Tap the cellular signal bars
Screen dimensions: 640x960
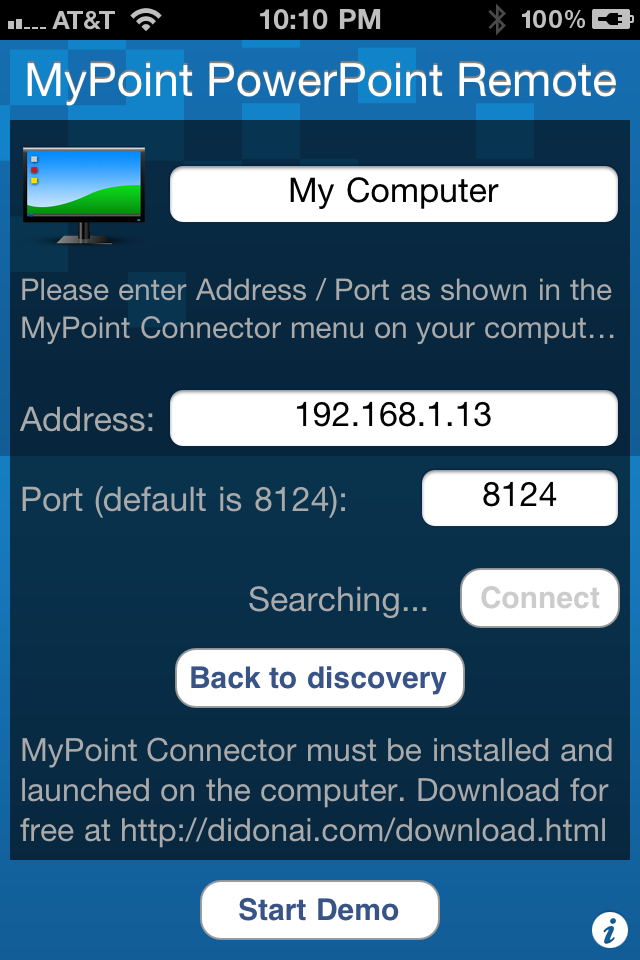coord(26,24)
